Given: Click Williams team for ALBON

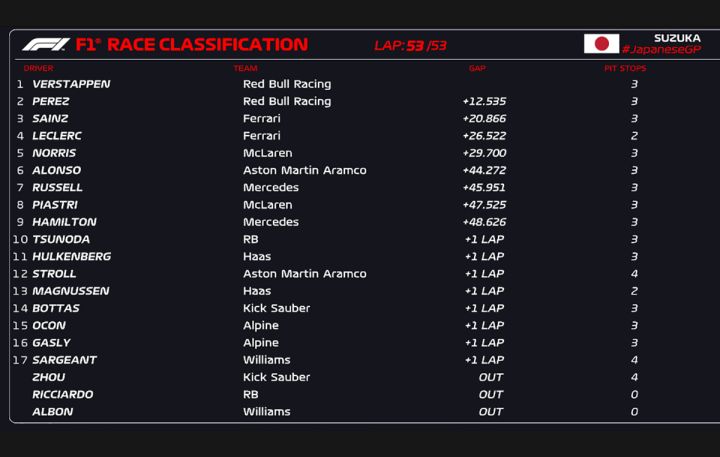Looking at the screenshot, I should click(x=266, y=411).
